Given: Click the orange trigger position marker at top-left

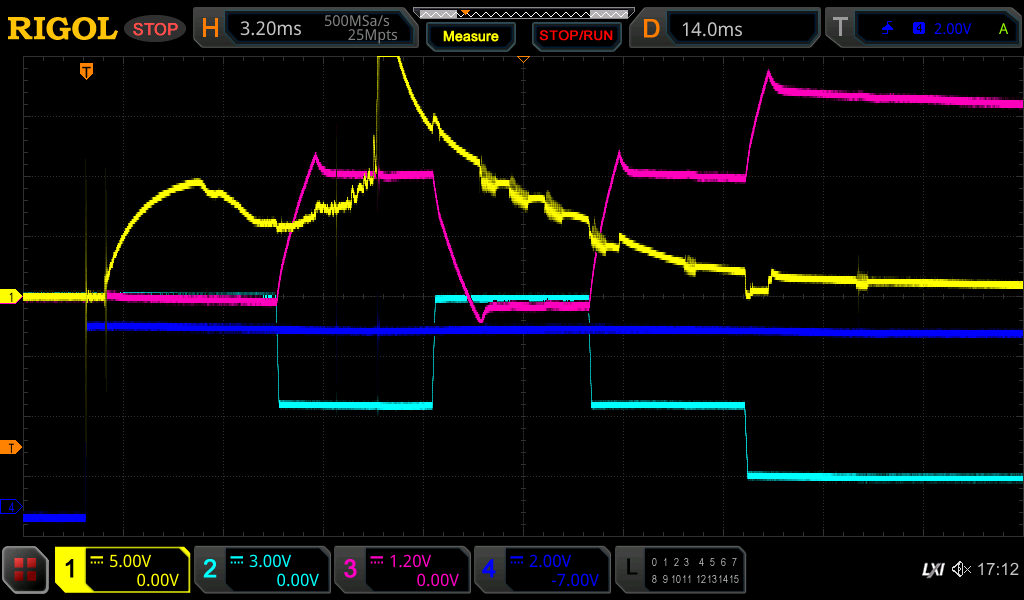Looking at the screenshot, I should (x=86, y=71).
